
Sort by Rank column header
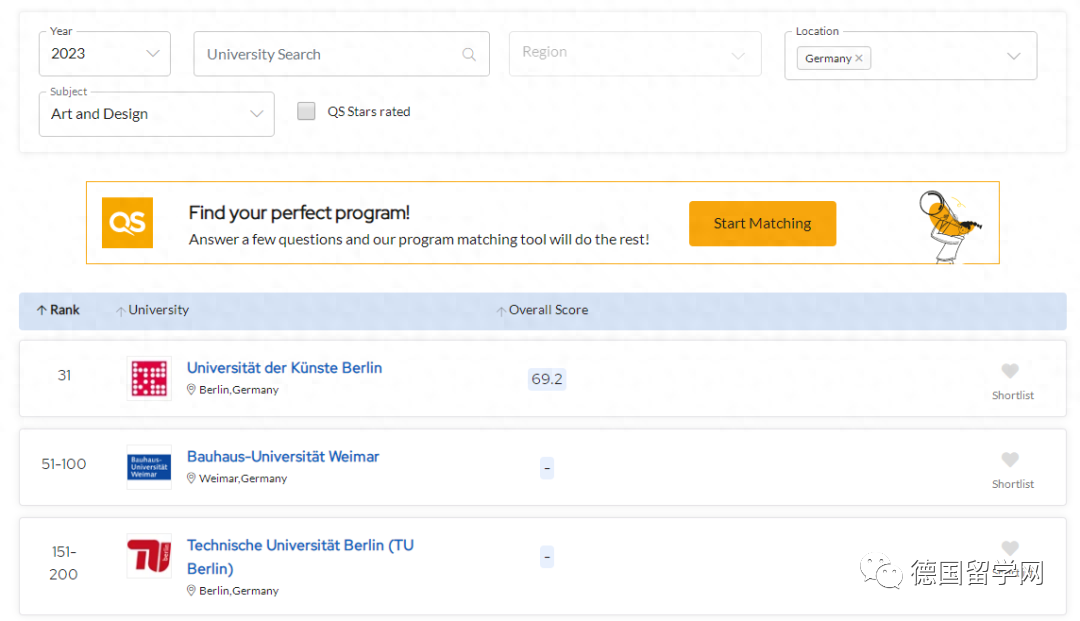[x=59, y=310]
